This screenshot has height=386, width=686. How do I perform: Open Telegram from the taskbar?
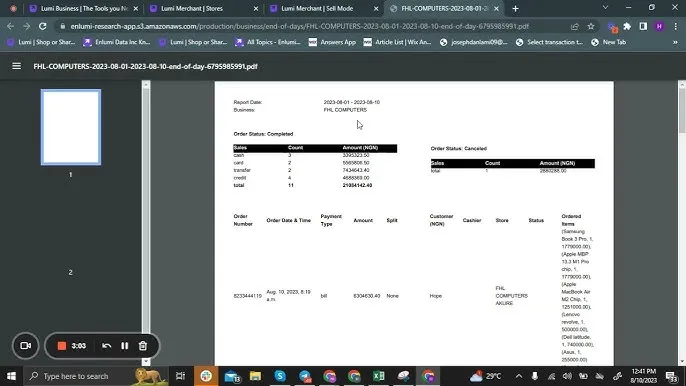click(x=305, y=376)
